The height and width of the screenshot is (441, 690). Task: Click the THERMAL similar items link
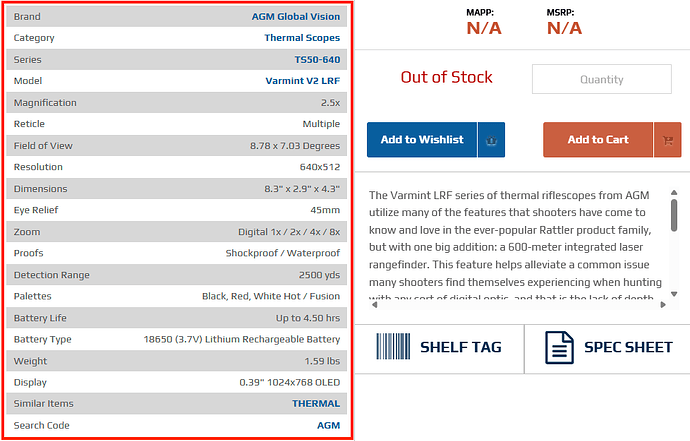click(315, 404)
